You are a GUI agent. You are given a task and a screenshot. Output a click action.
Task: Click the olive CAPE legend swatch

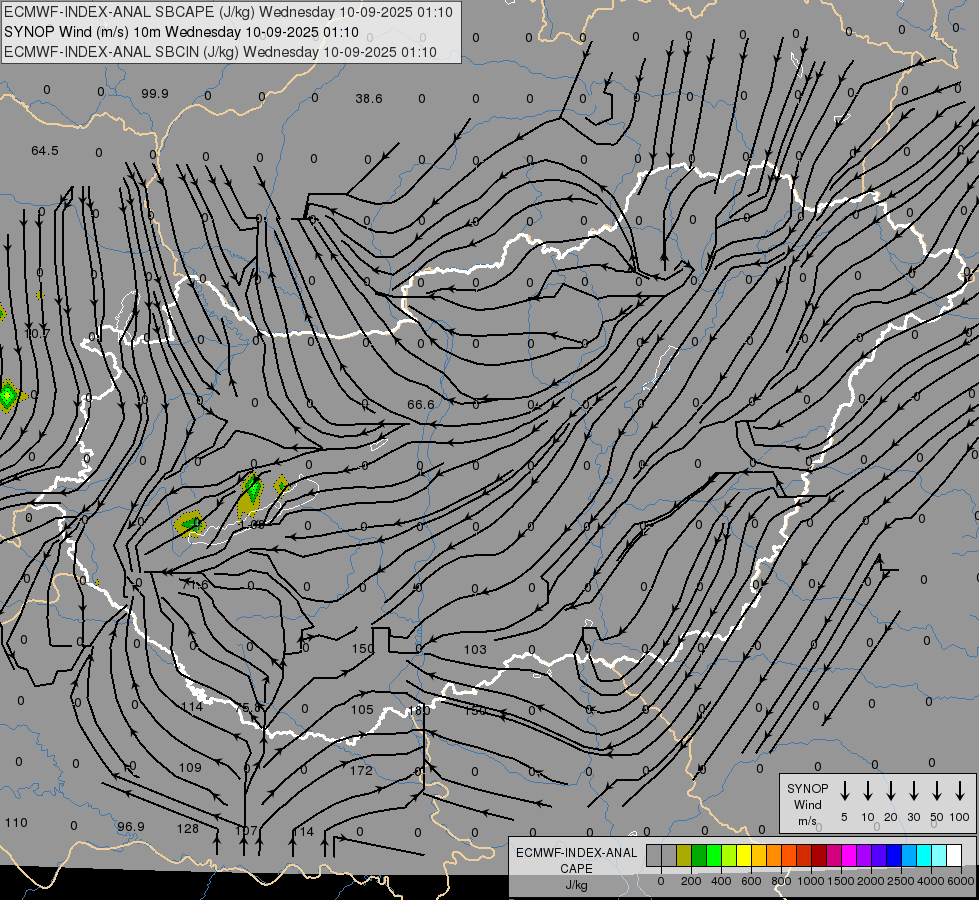(x=684, y=855)
